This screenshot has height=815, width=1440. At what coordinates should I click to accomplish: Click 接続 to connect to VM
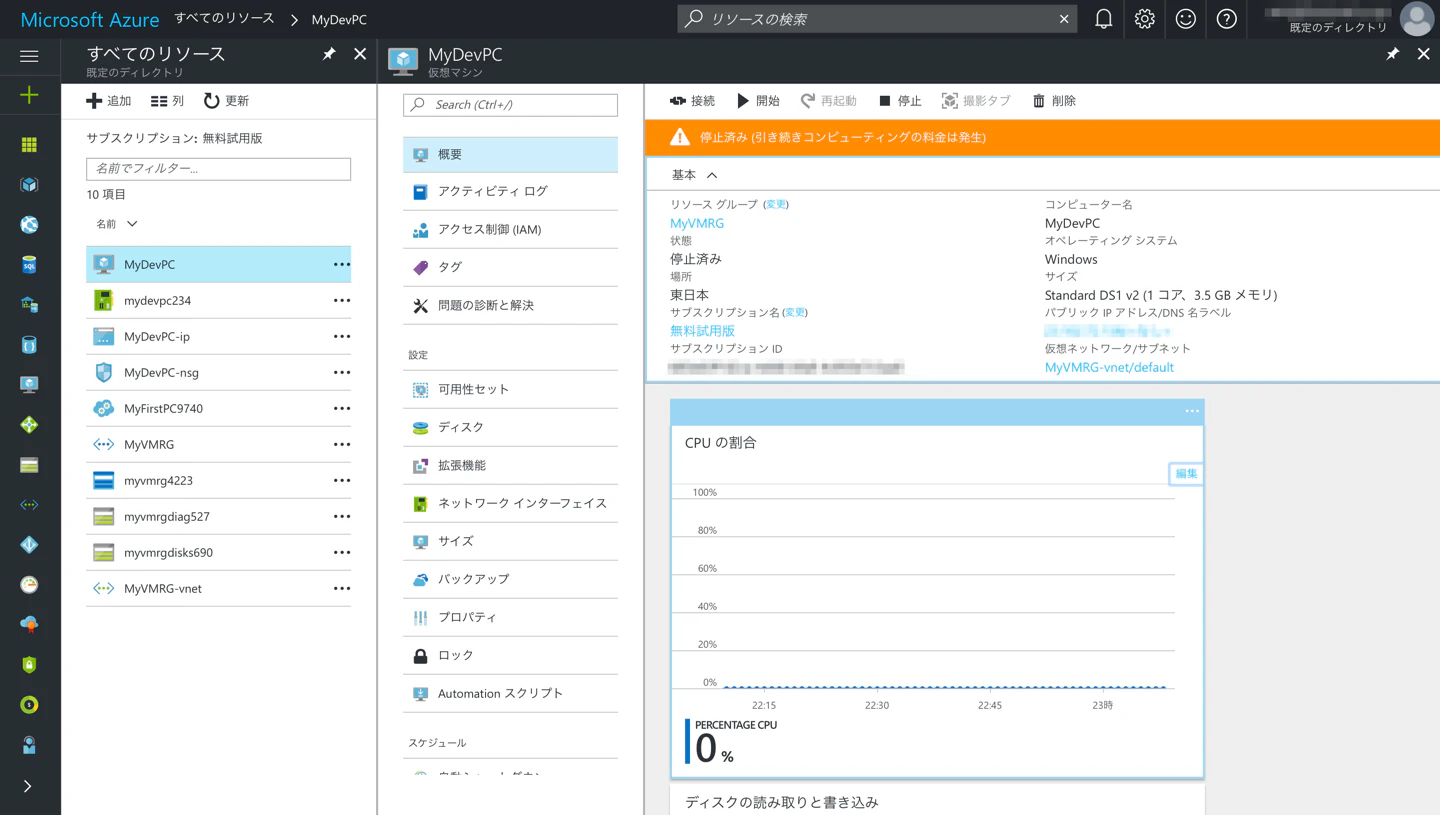pyautogui.click(x=692, y=101)
